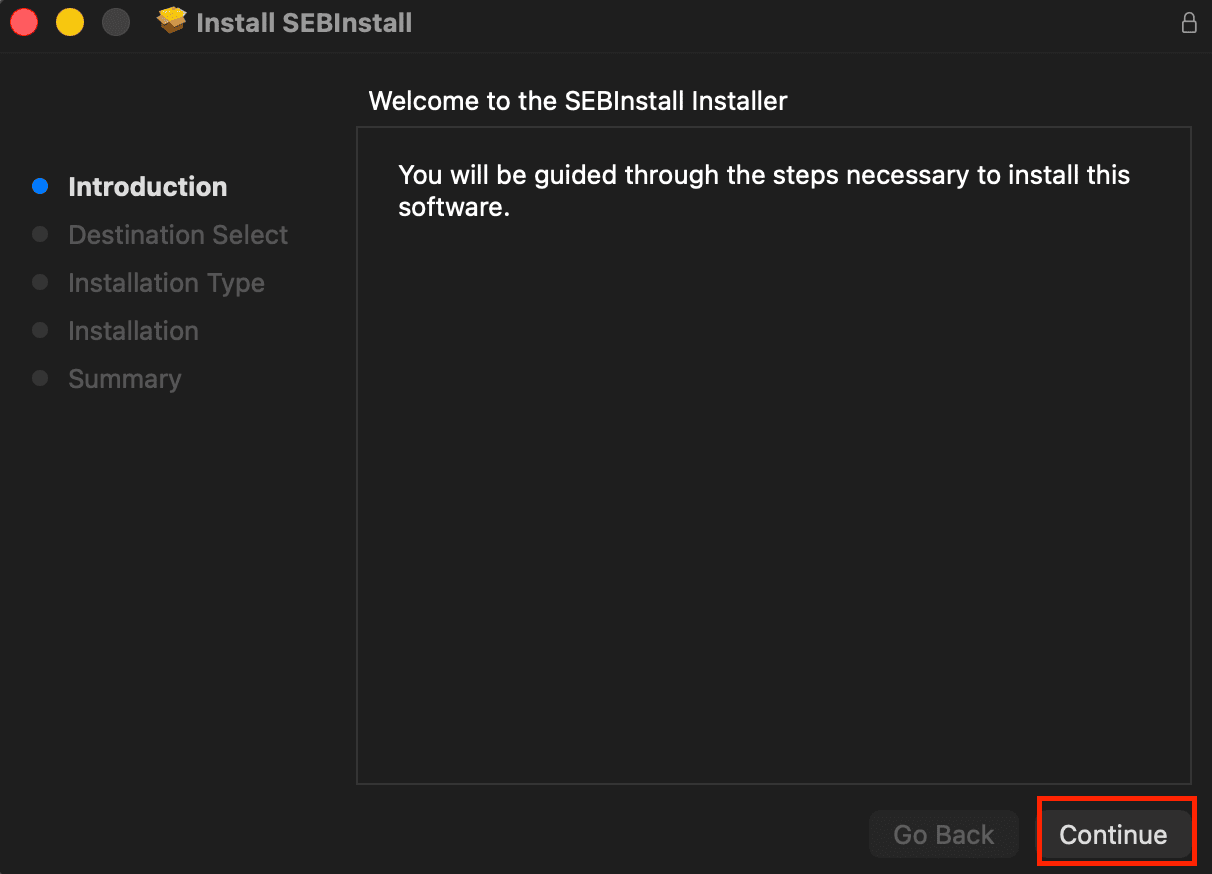The image size is (1212, 874).
Task: Click the blue bullet beside Introduction
Action: (40, 186)
